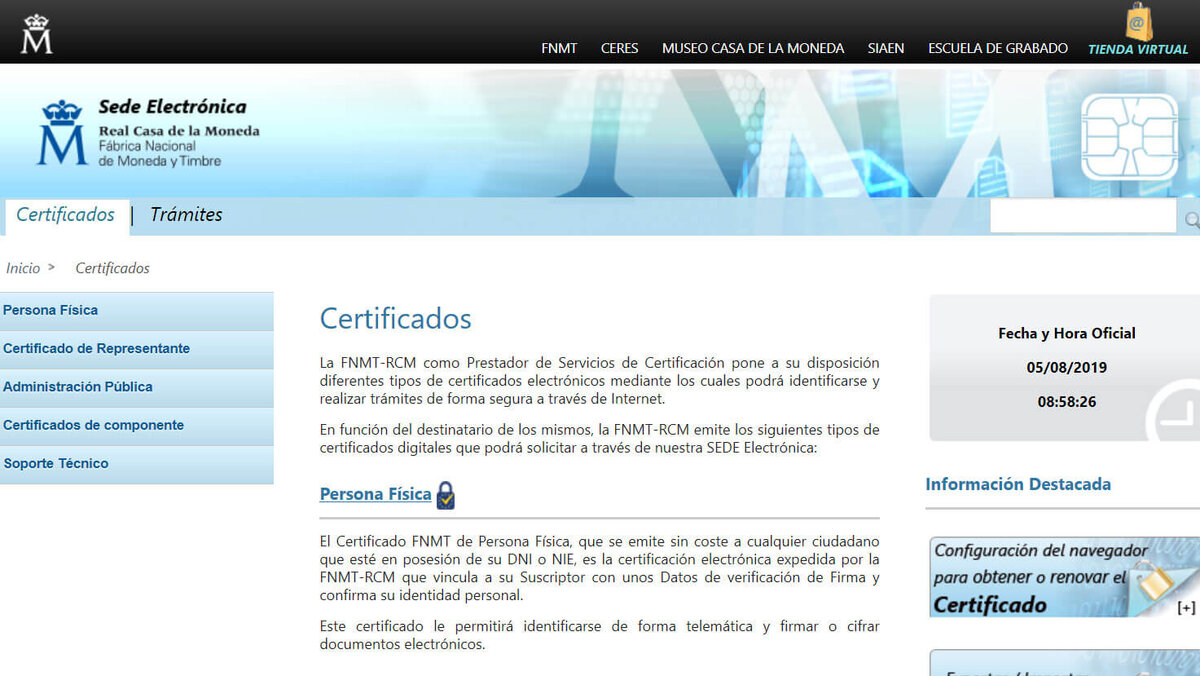Click the search magnifier icon
Image resolution: width=1200 pixels, height=676 pixels.
pos(1191,220)
